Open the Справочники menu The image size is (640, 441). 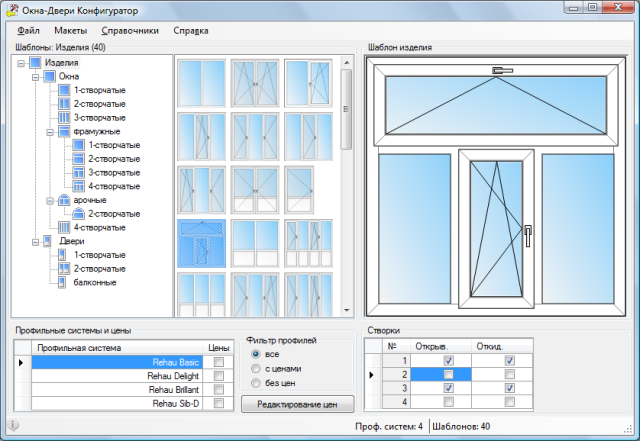pos(130,31)
